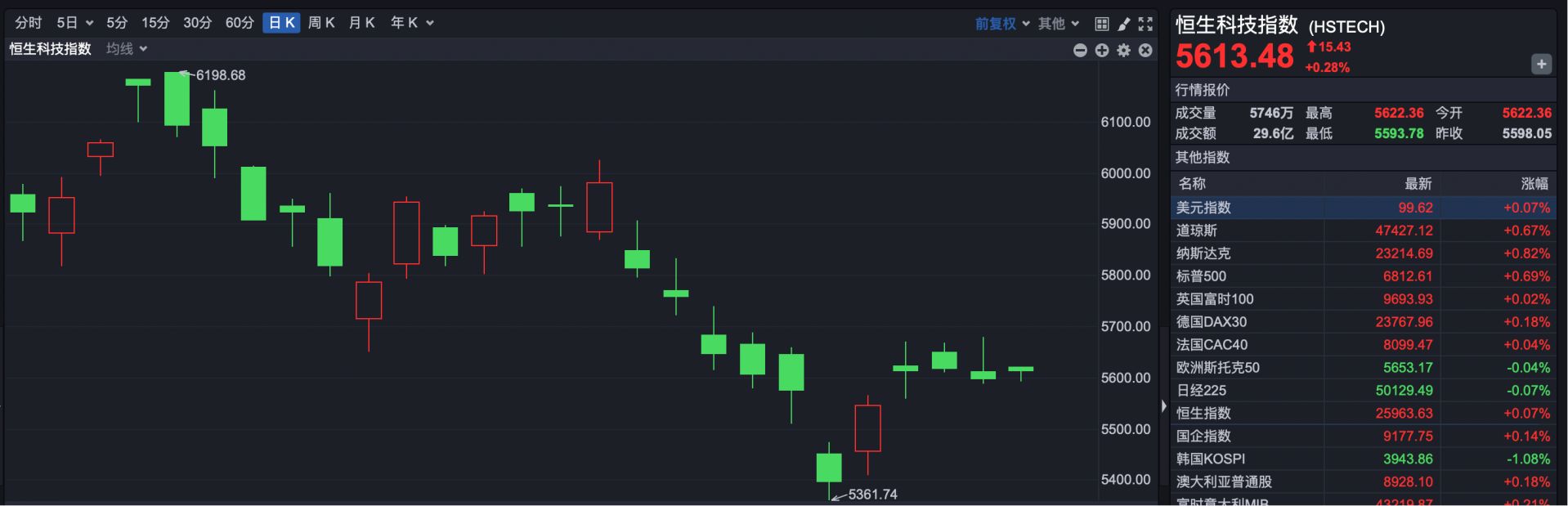Open chart settings gear
1568x506 pixels.
(1124, 51)
